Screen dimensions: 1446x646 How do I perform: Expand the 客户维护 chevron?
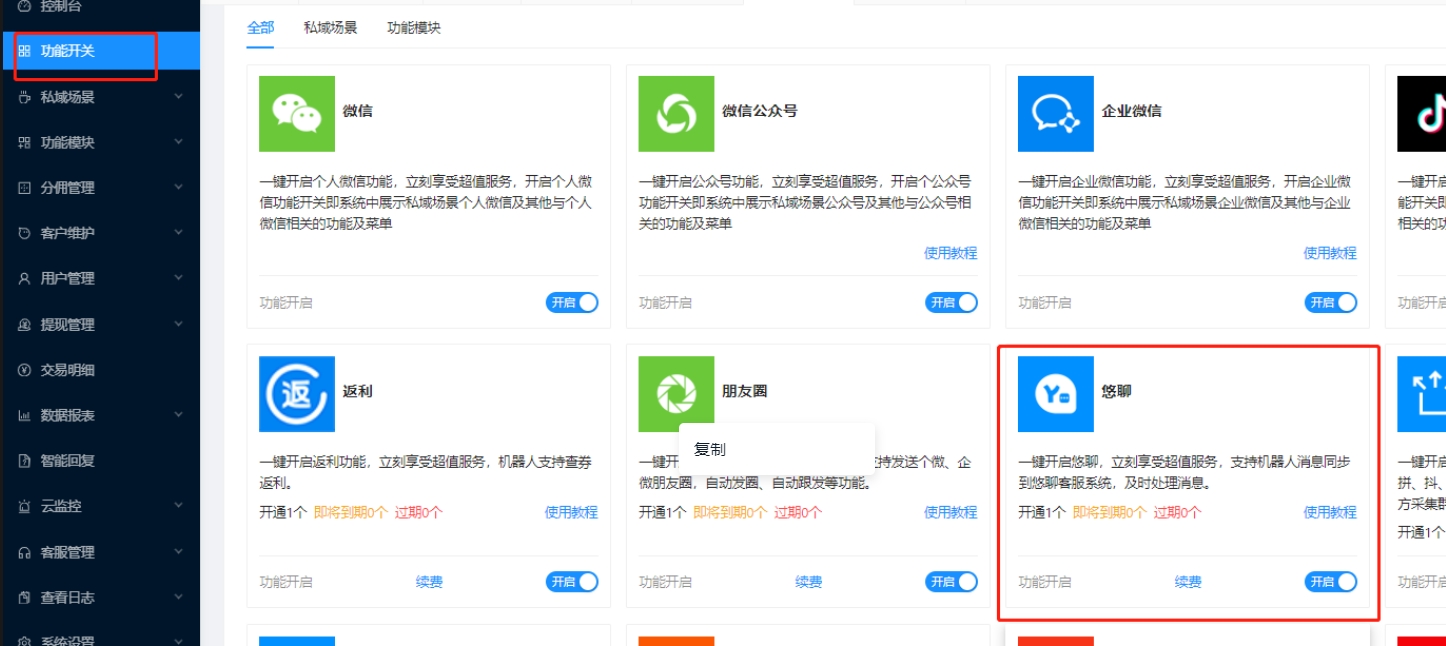coord(179,233)
